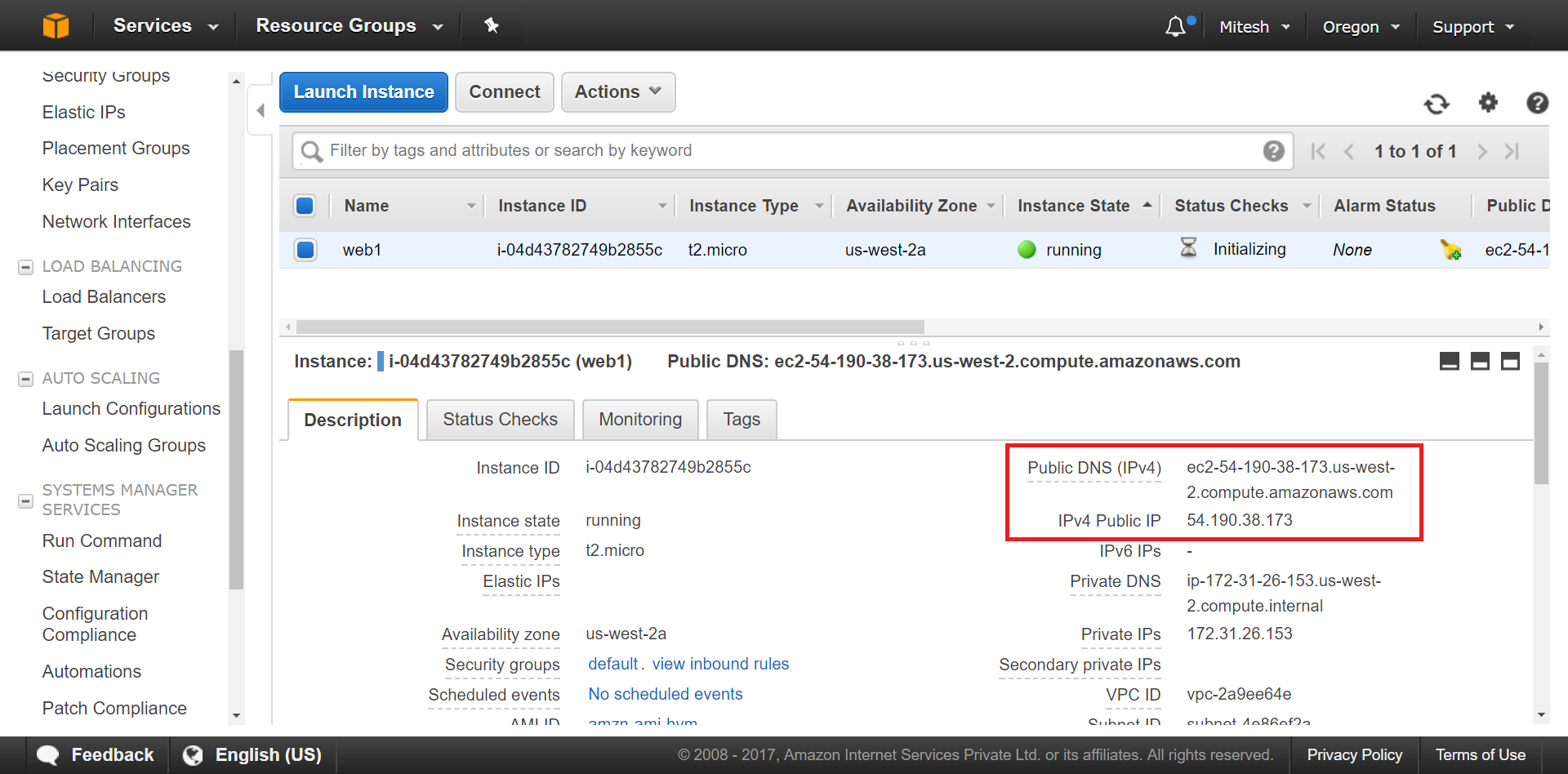The height and width of the screenshot is (774, 1568).
Task: Switch to the Description tab
Action: (353, 420)
